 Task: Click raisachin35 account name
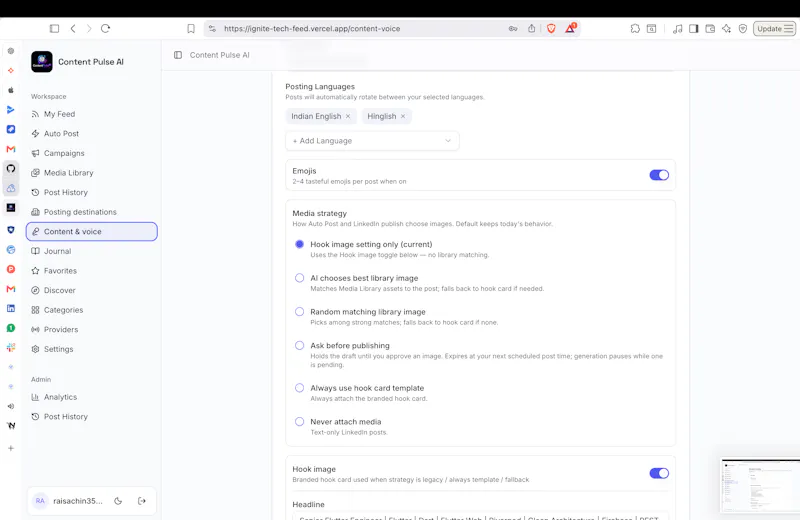[78, 501]
